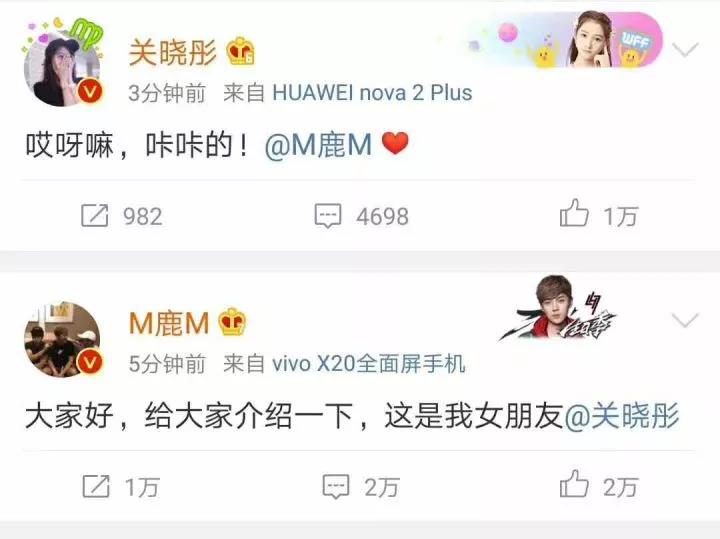This screenshot has width=720, height=539.
Task: Tap crown membership badge beside 关晓彤
Action: [240, 51]
